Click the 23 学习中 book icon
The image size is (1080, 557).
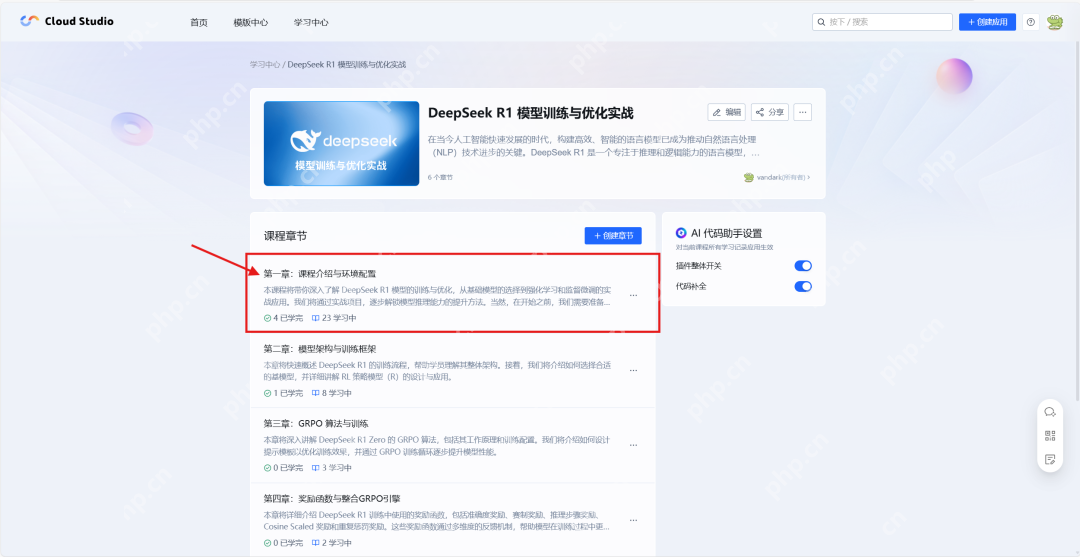pyautogui.click(x=315, y=318)
